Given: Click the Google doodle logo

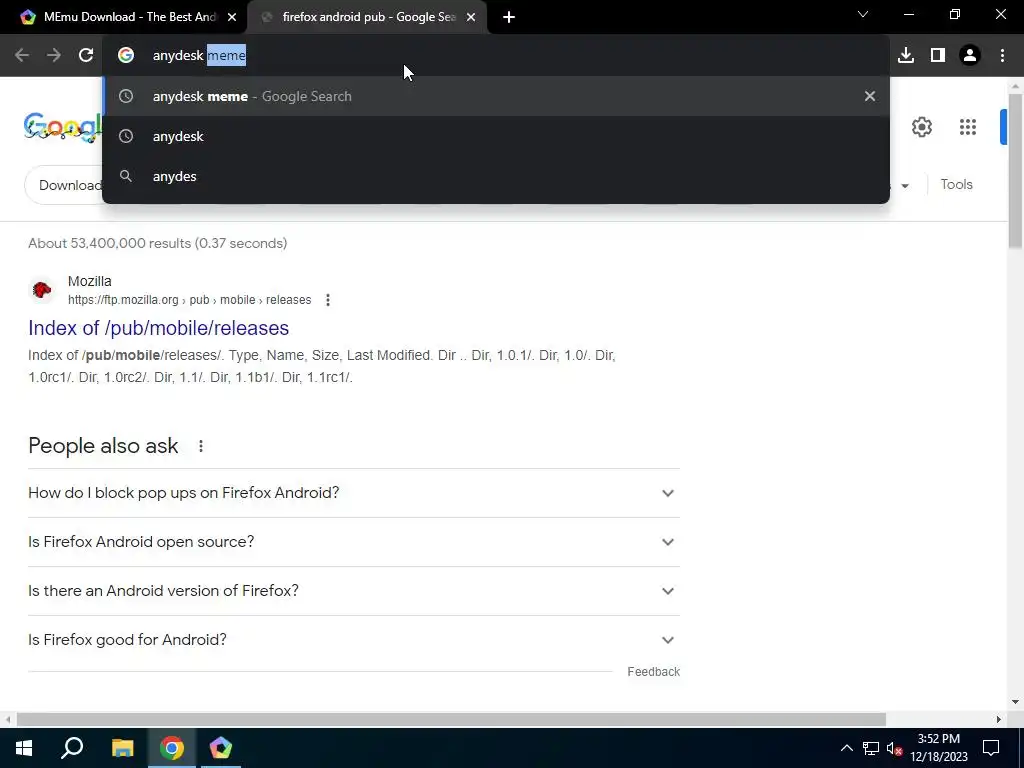Looking at the screenshot, I should (63, 127).
